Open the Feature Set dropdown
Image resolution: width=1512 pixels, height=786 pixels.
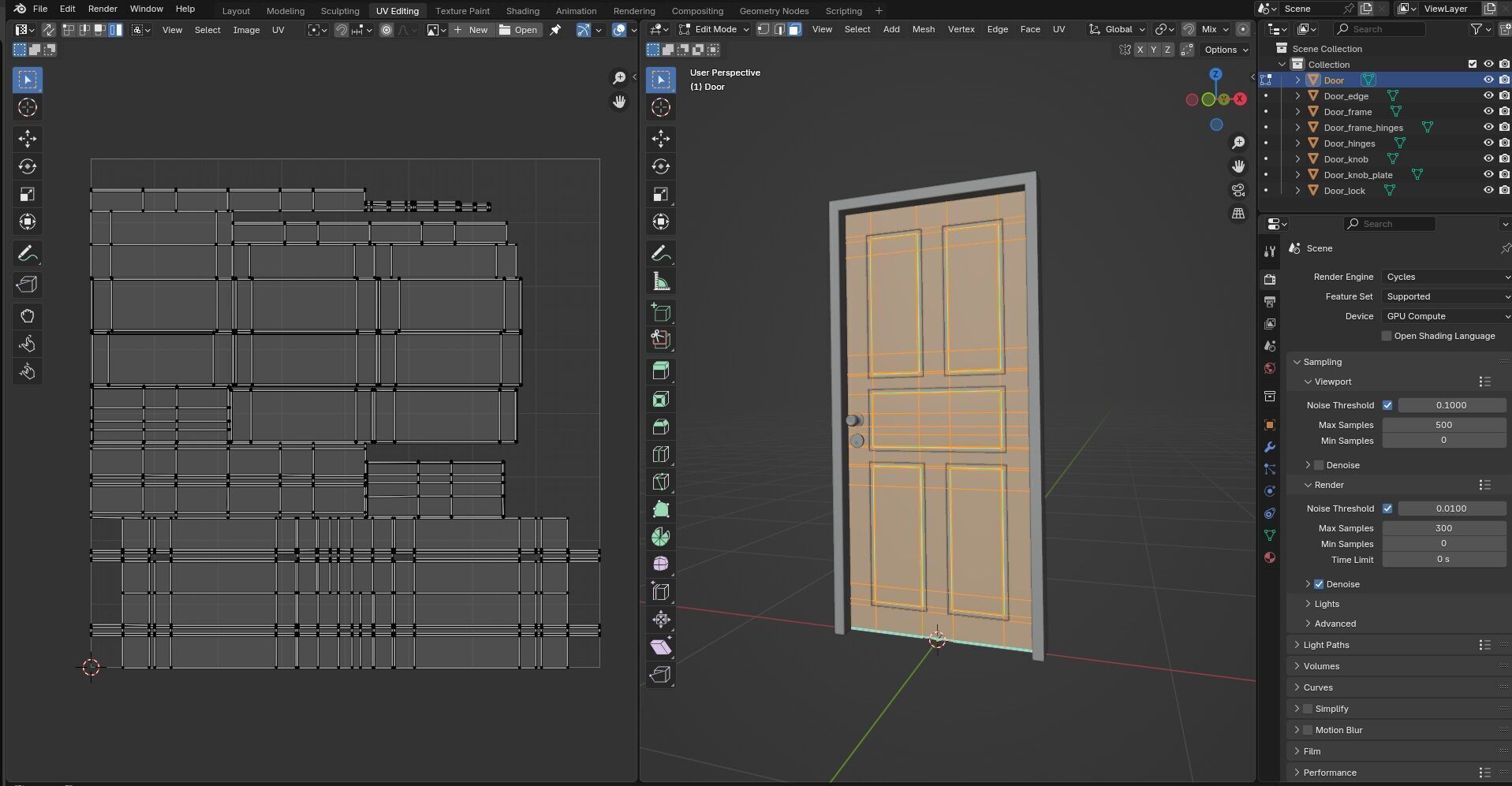pos(1446,296)
